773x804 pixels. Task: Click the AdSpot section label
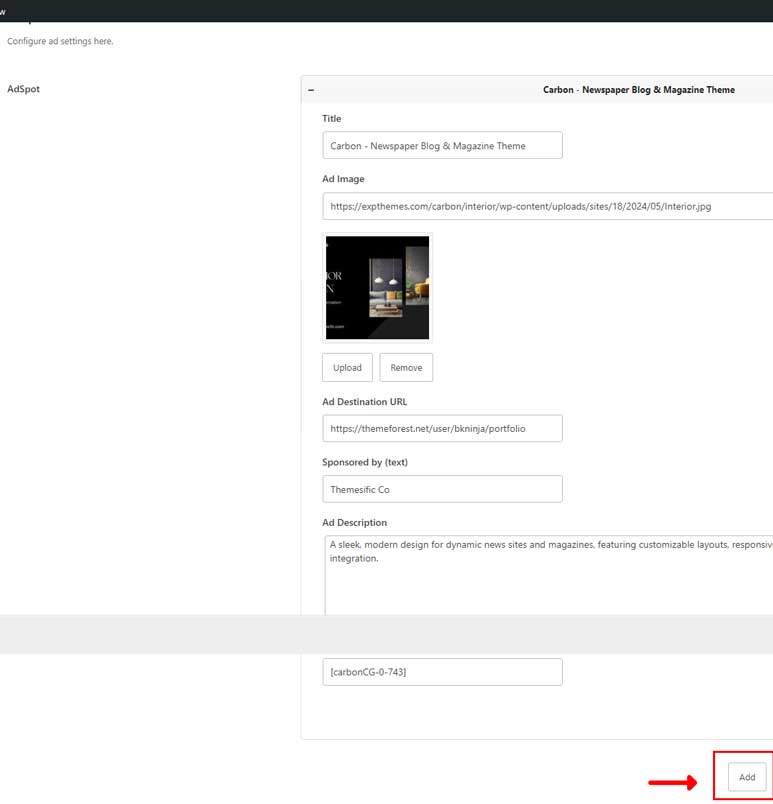(23, 89)
